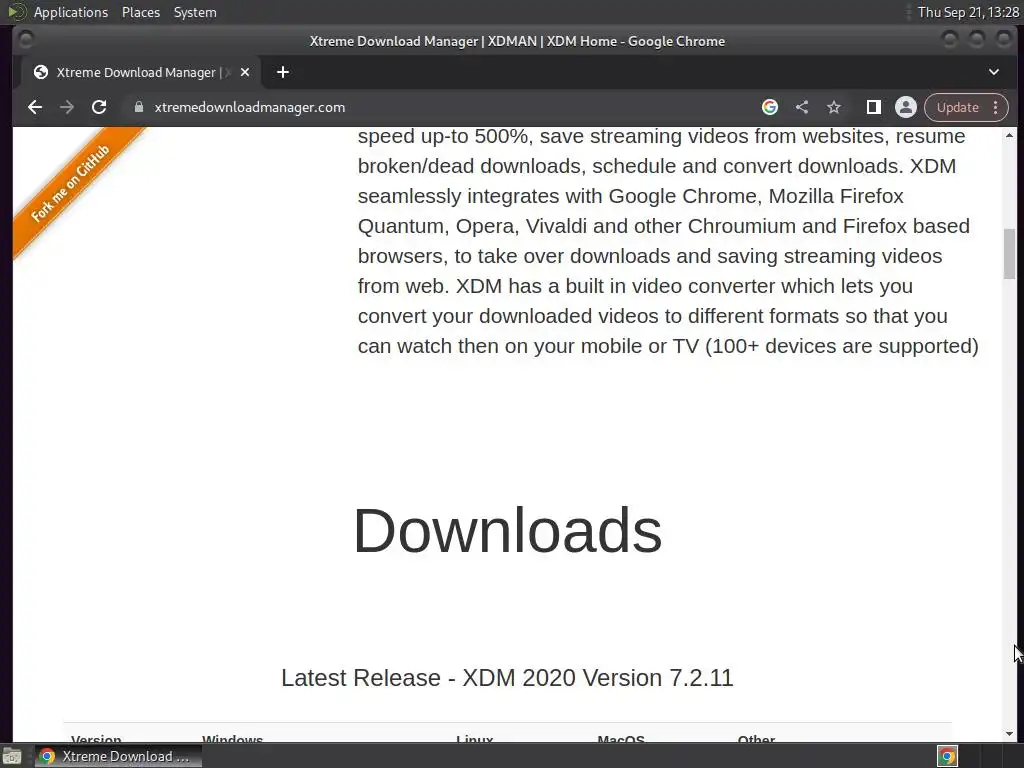View site information lock icon

tap(138, 107)
